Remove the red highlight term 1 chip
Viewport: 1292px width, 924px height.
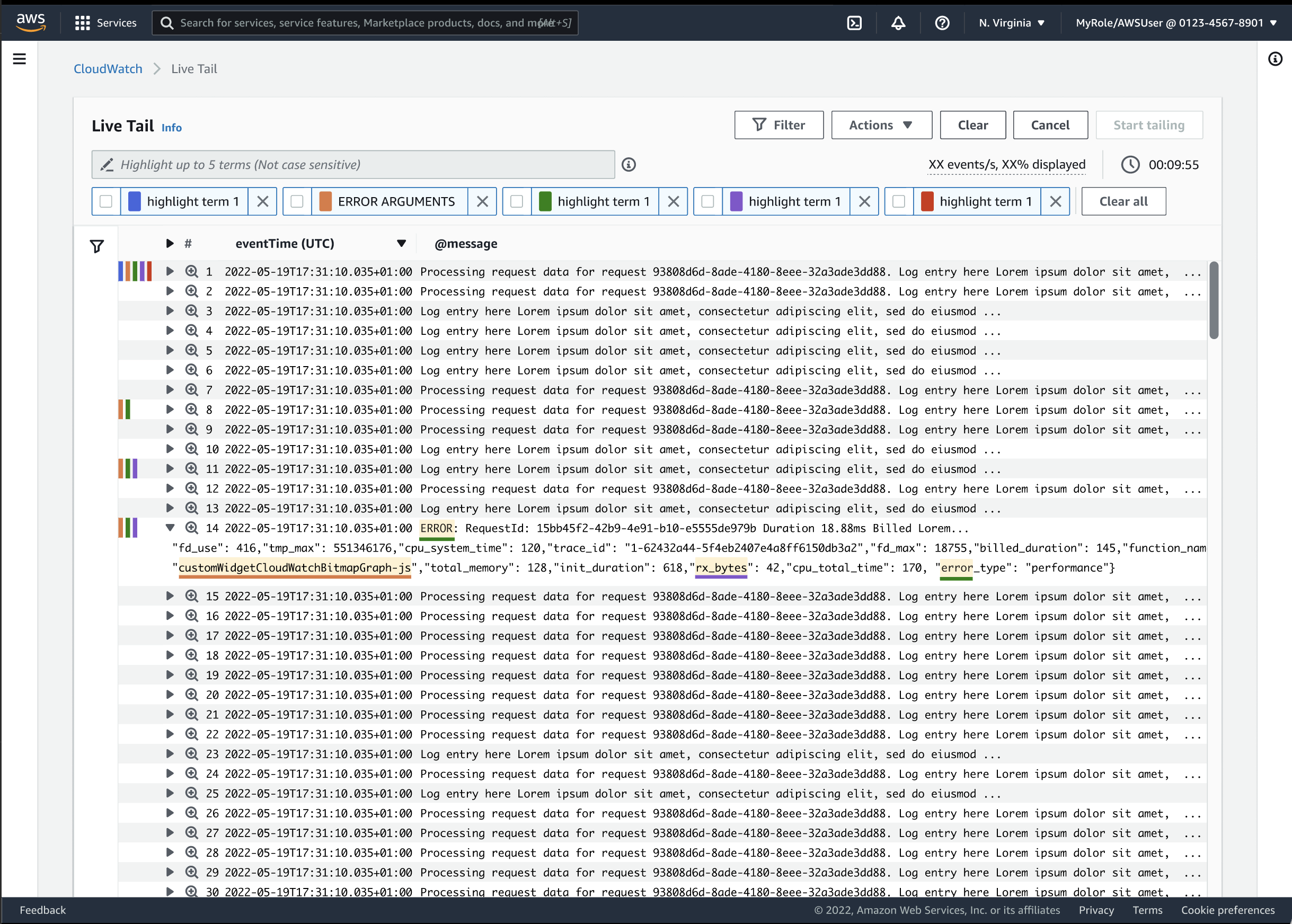(1055, 201)
